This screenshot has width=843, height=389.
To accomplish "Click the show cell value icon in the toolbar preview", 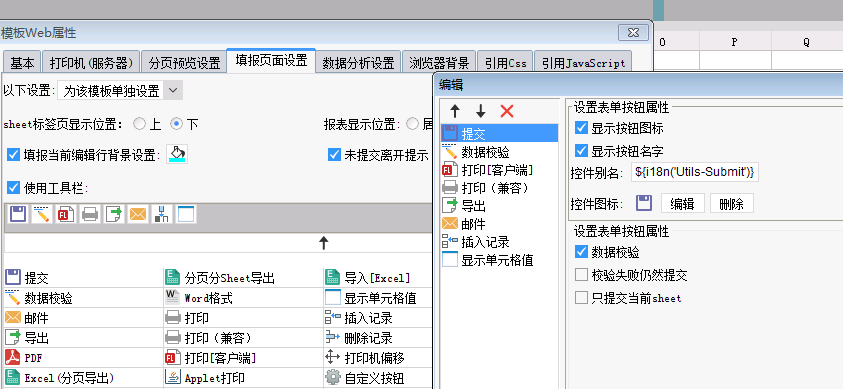I will click(x=186, y=214).
